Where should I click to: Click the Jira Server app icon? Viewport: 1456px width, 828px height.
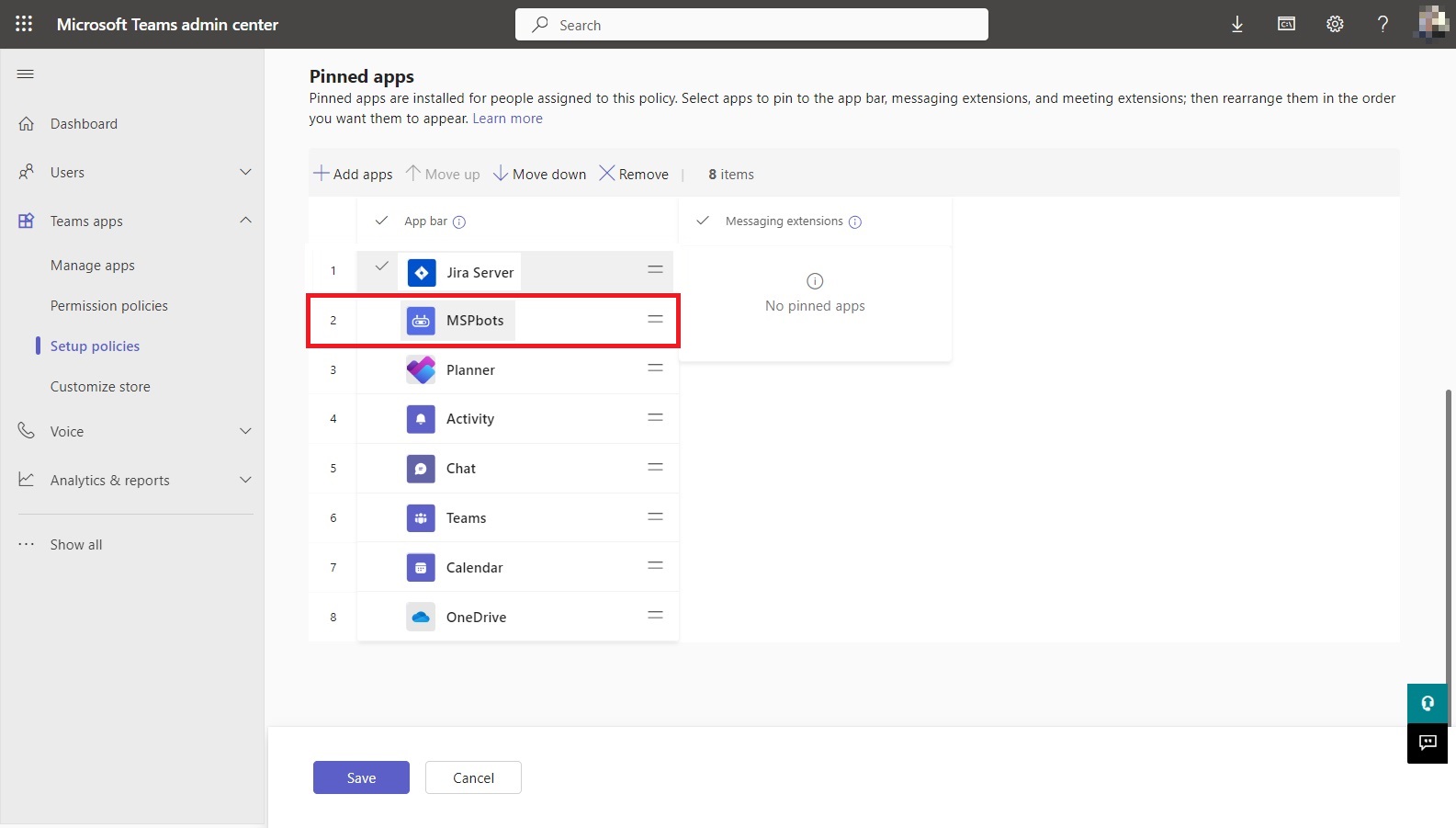pyautogui.click(x=421, y=273)
